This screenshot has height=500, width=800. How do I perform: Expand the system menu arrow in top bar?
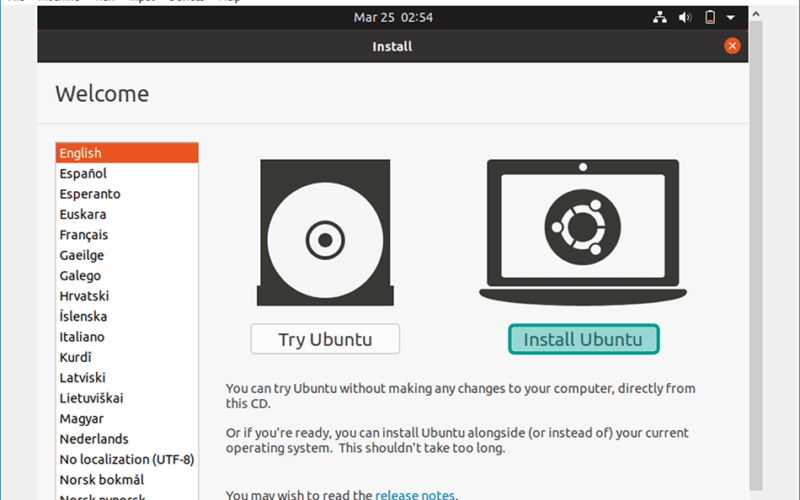click(x=731, y=17)
